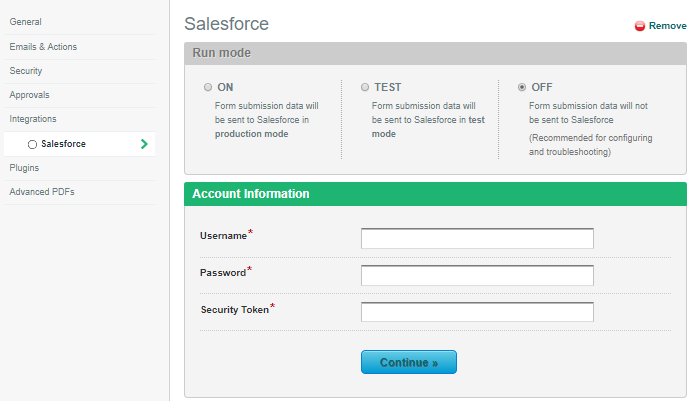Click the Remove link
This screenshot has width=692, height=401.
coord(667,27)
